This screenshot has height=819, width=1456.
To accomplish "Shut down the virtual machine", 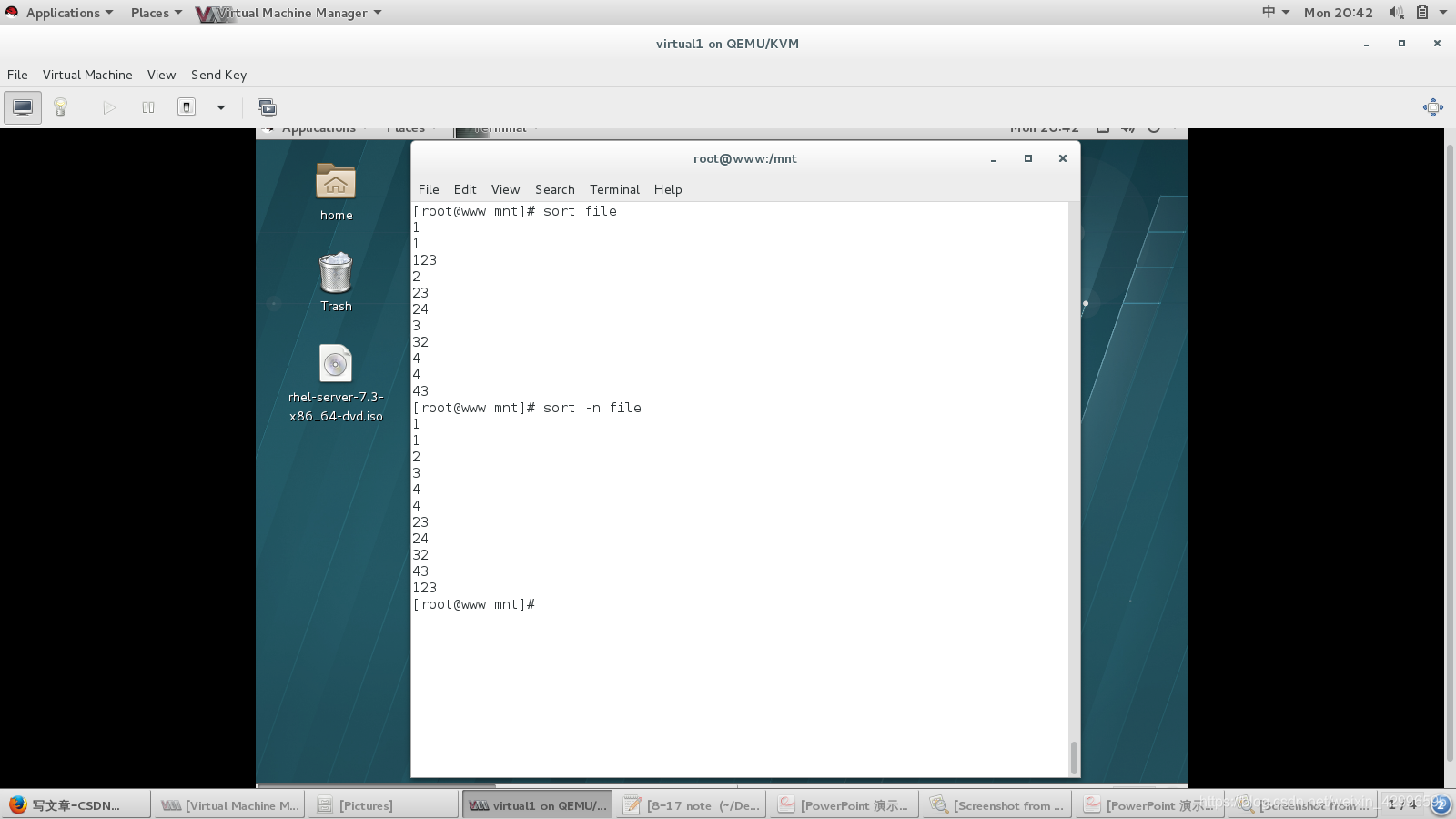I will point(187,107).
